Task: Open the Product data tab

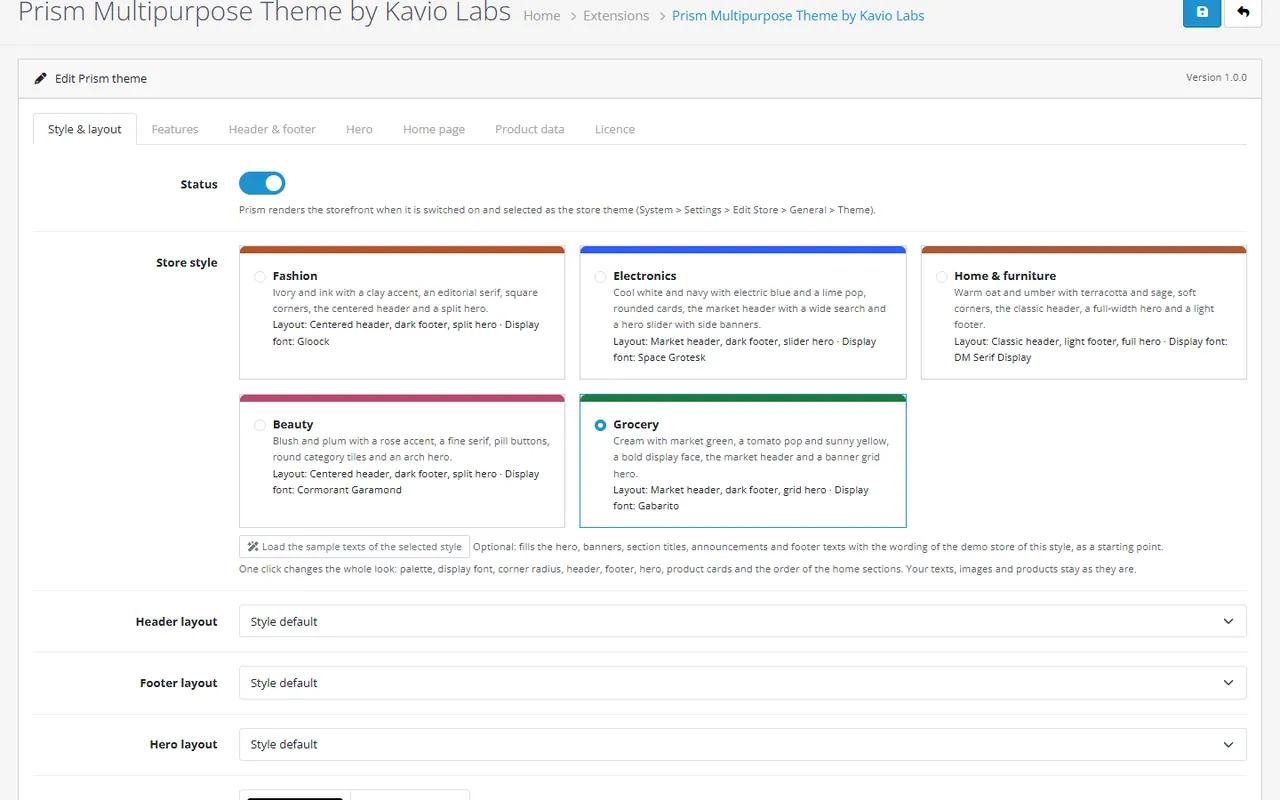Action: [530, 129]
